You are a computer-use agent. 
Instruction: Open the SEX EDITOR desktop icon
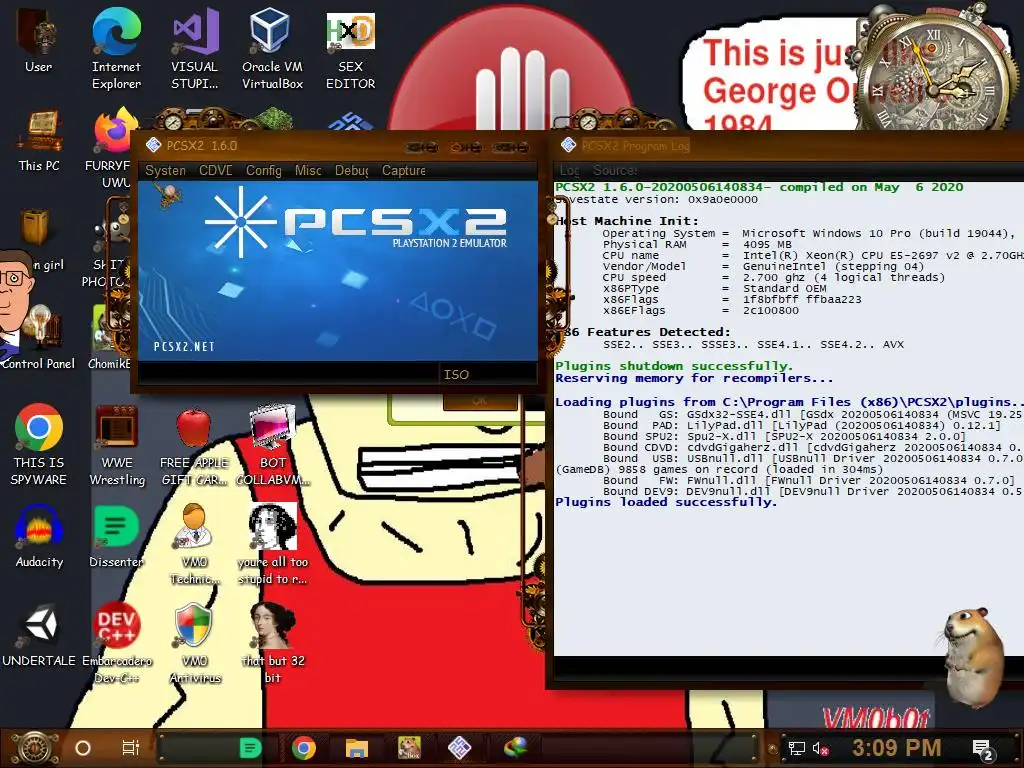(x=351, y=49)
